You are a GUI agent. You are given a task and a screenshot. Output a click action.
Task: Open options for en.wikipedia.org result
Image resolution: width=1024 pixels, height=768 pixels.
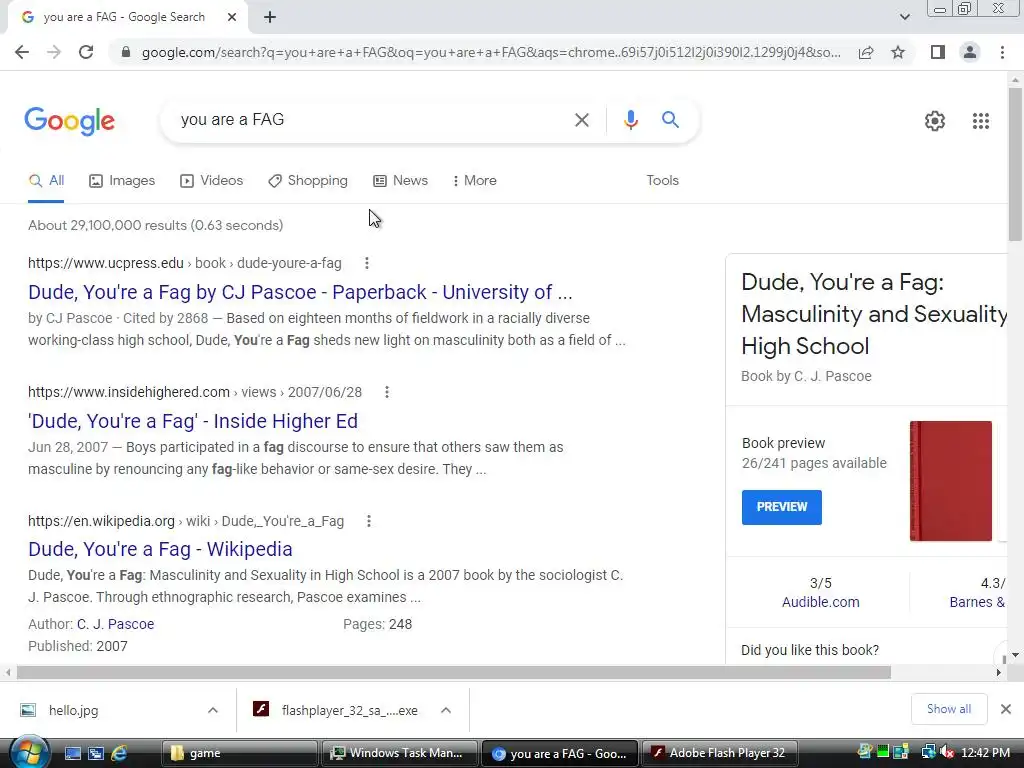[x=368, y=521]
